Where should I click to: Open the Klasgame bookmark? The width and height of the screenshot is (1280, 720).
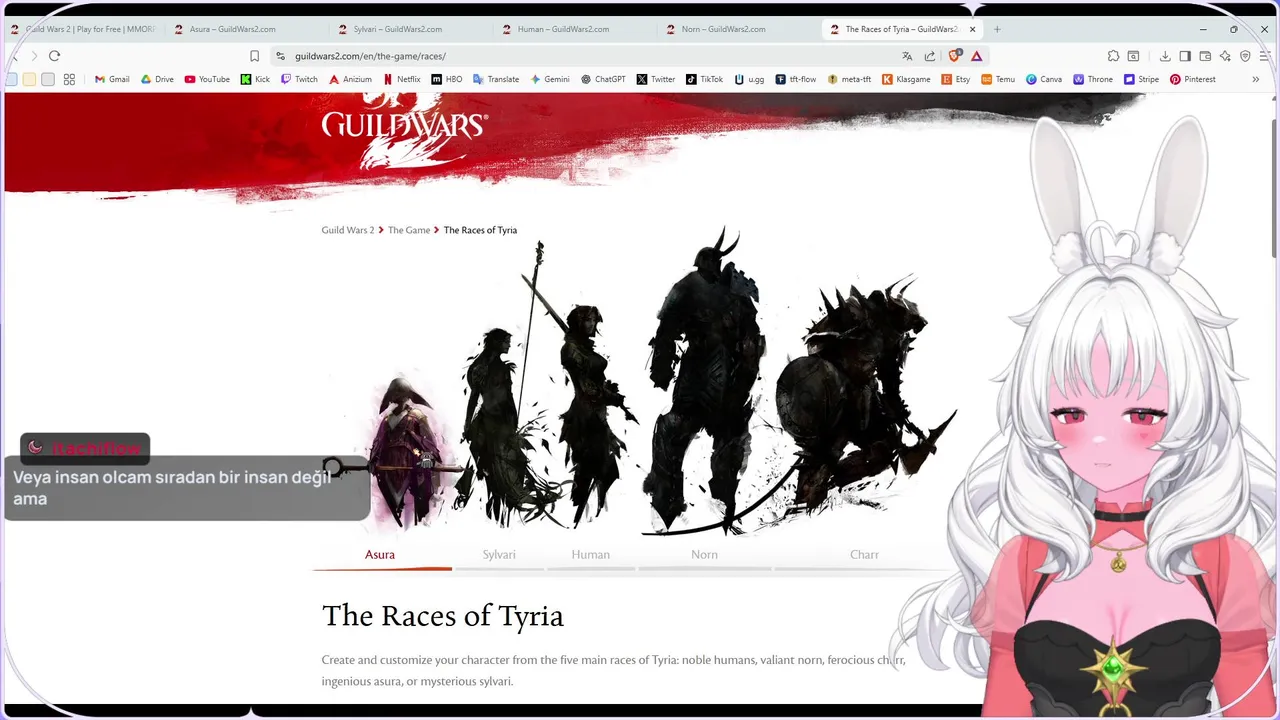pos(906,79)
